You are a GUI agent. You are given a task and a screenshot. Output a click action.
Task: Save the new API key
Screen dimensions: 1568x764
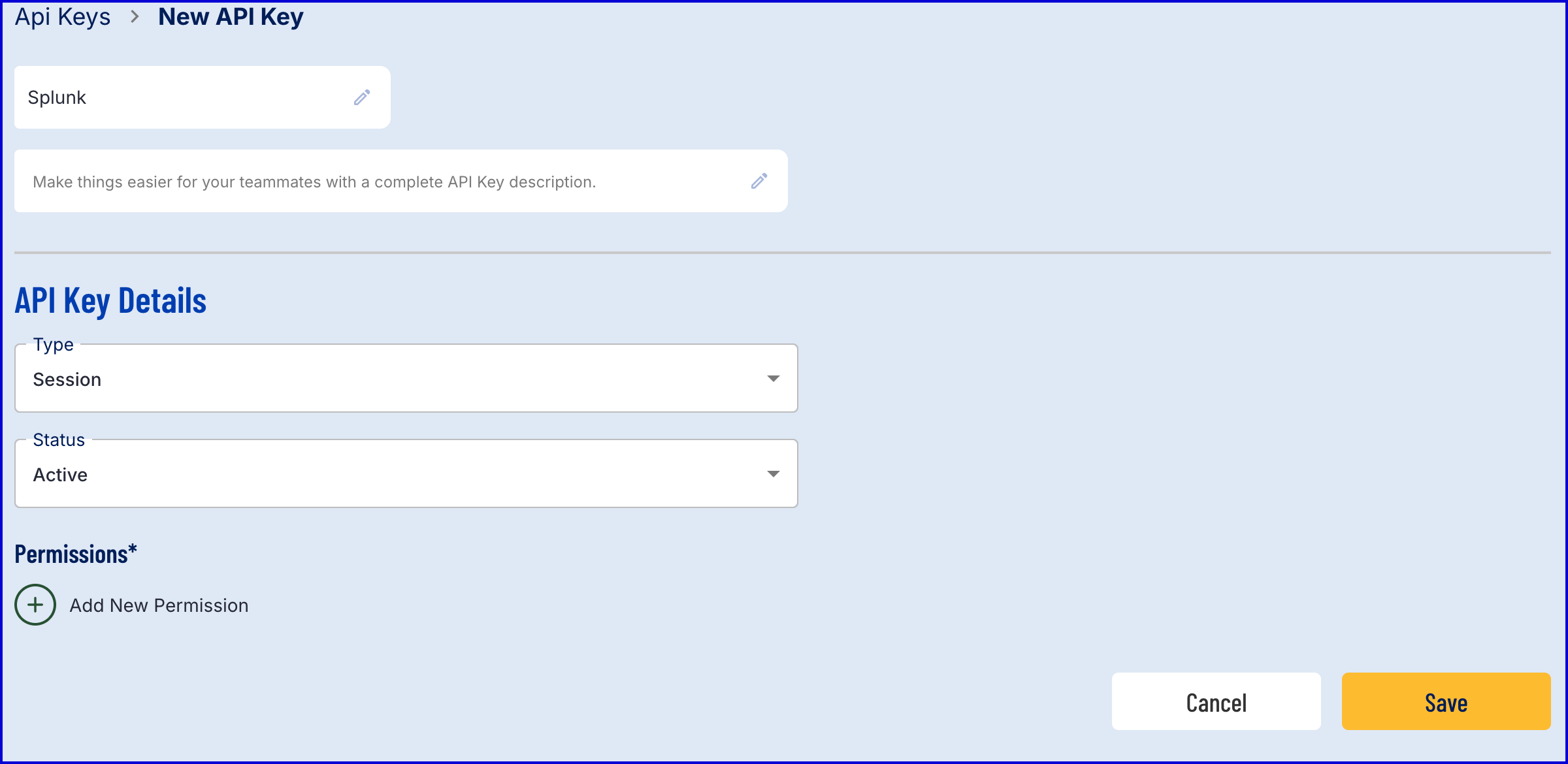point(1445,702)
